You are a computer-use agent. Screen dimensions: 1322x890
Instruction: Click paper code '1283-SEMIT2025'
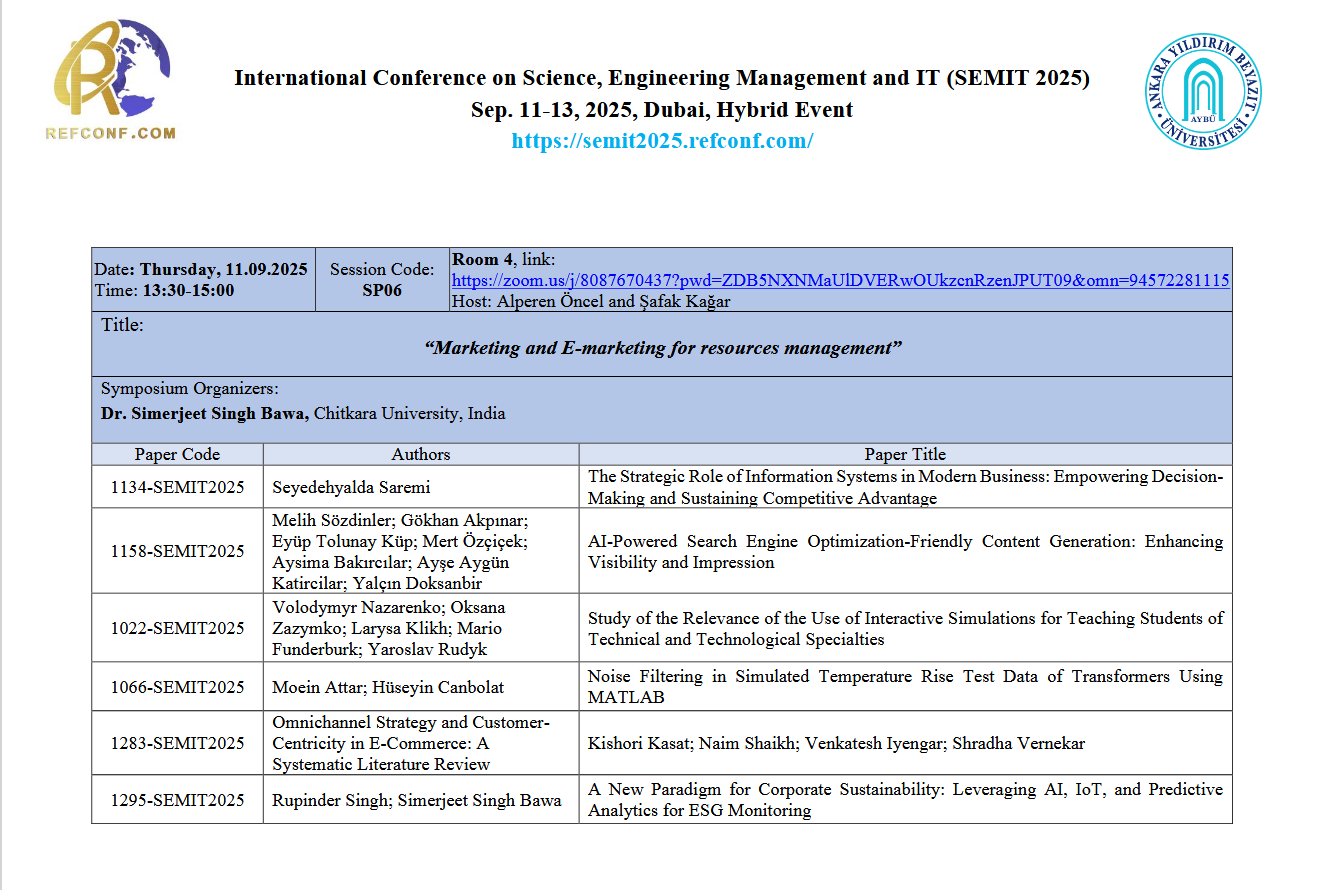pos(177,743)
